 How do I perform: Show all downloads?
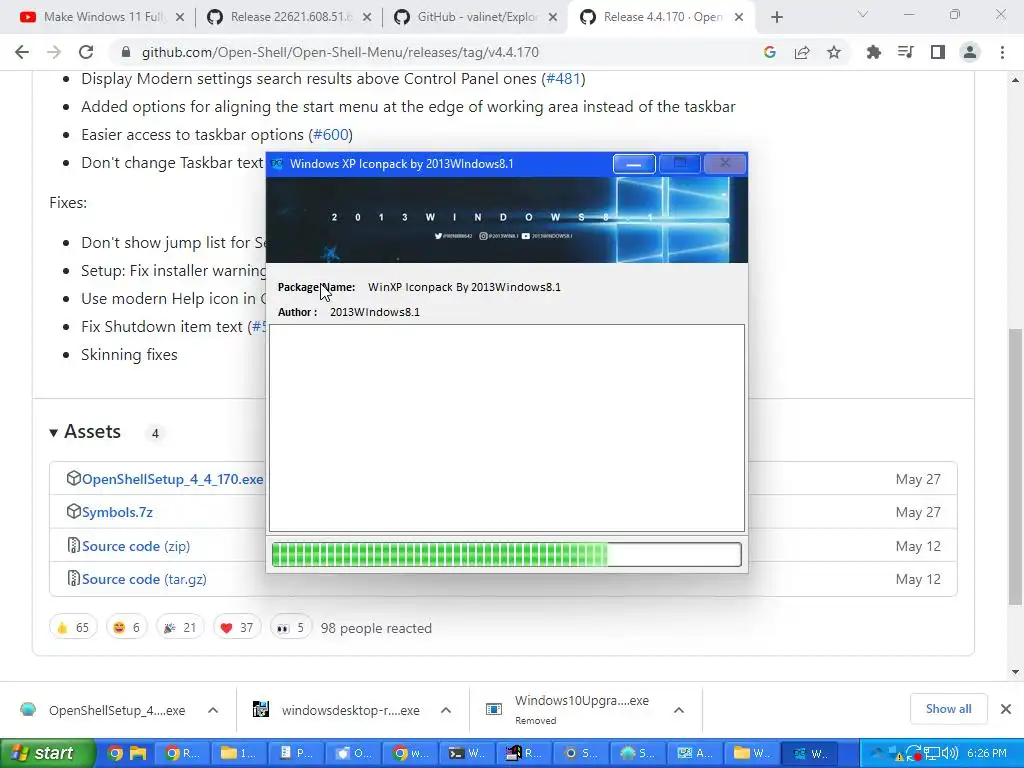948,709
